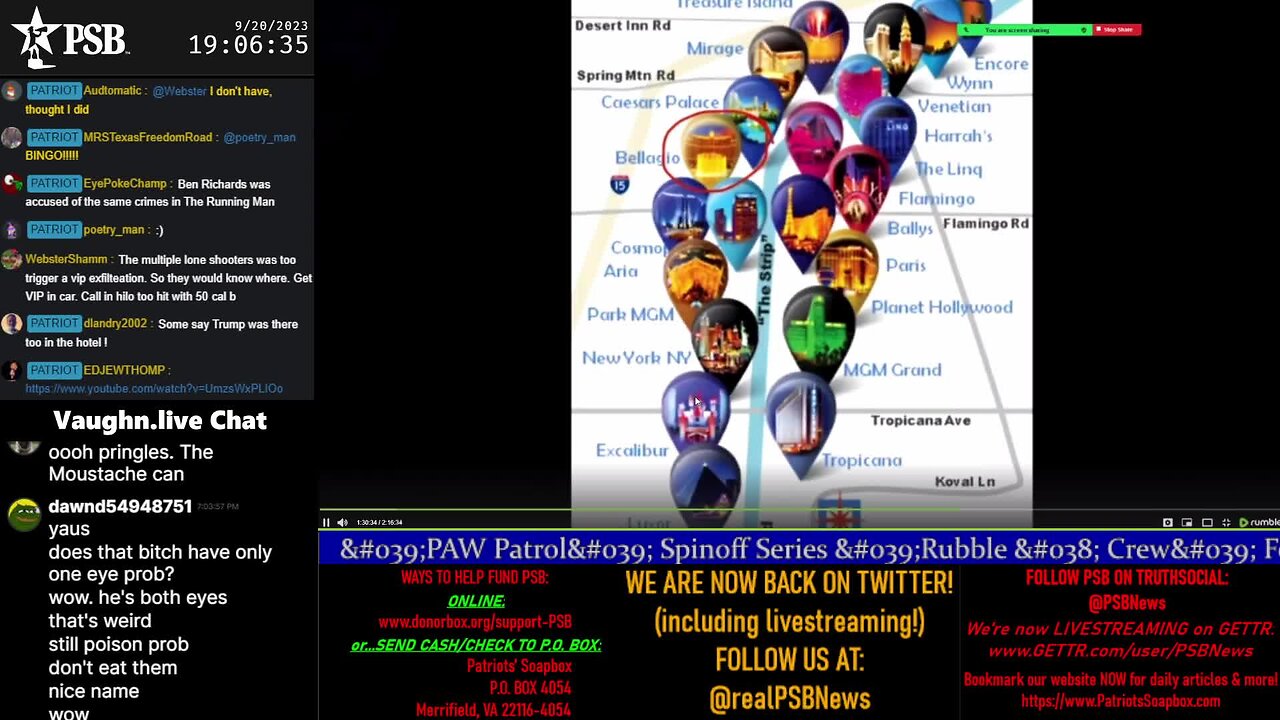Open the @Webster mention
This screenshot has width=1280, height=720.
pos(180,91)
